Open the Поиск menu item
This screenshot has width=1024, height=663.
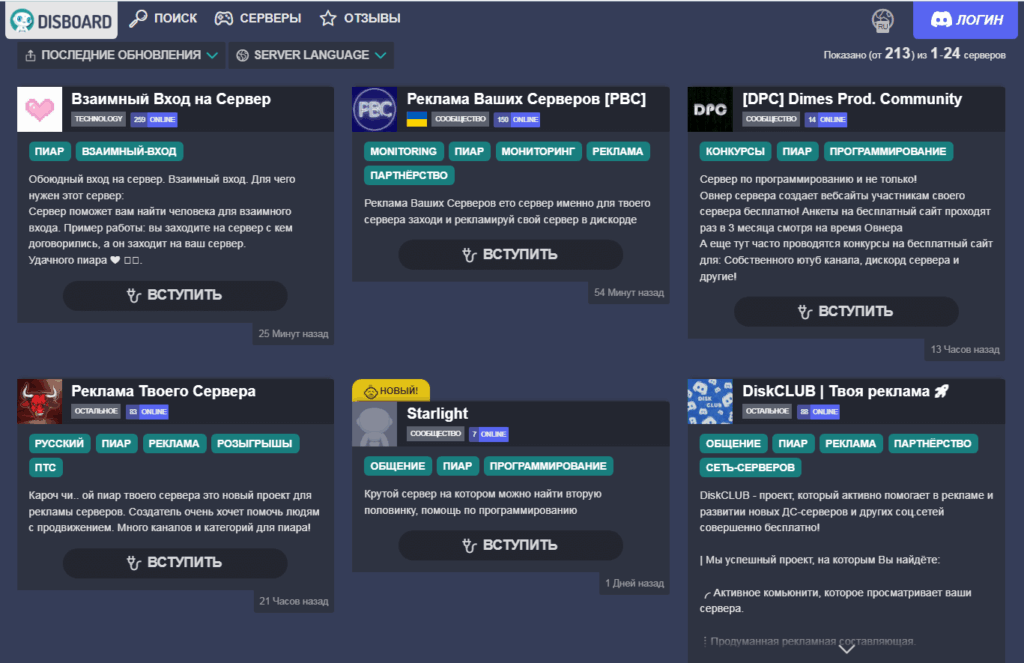click(164, 18)
